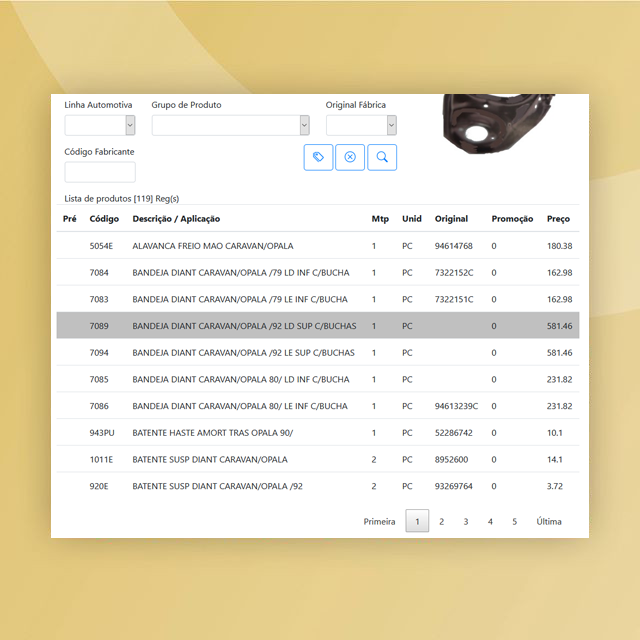
Task: Click price 14.1
Action: pos(555,459)
